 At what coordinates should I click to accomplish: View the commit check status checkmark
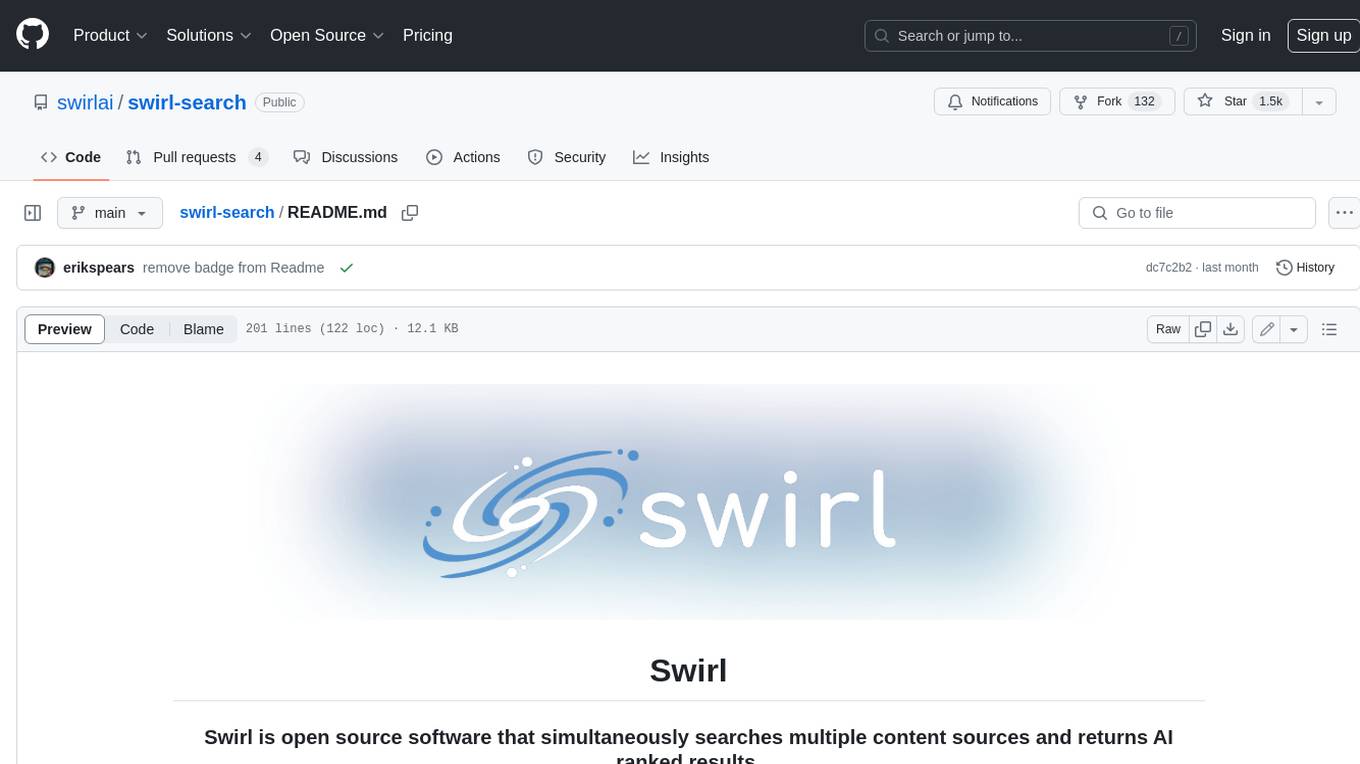346,268
